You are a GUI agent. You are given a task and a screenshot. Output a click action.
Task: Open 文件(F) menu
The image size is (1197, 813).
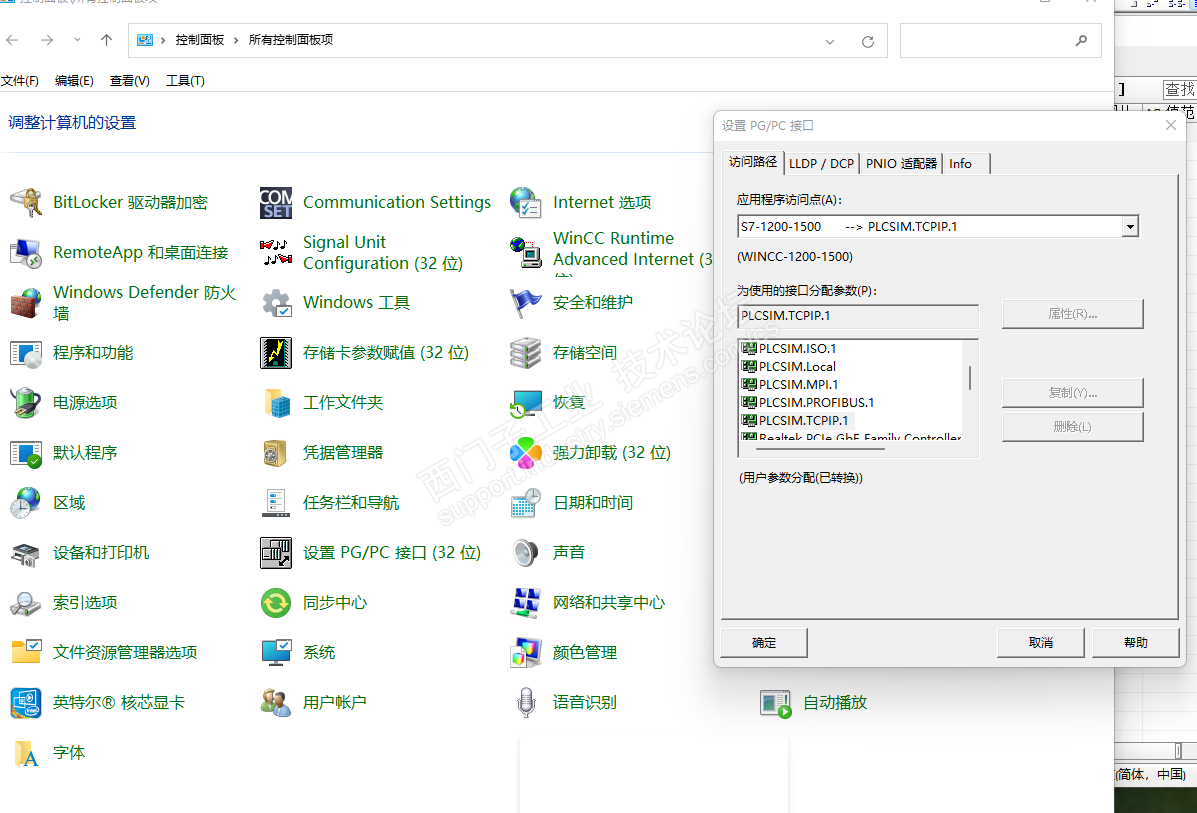20,81
